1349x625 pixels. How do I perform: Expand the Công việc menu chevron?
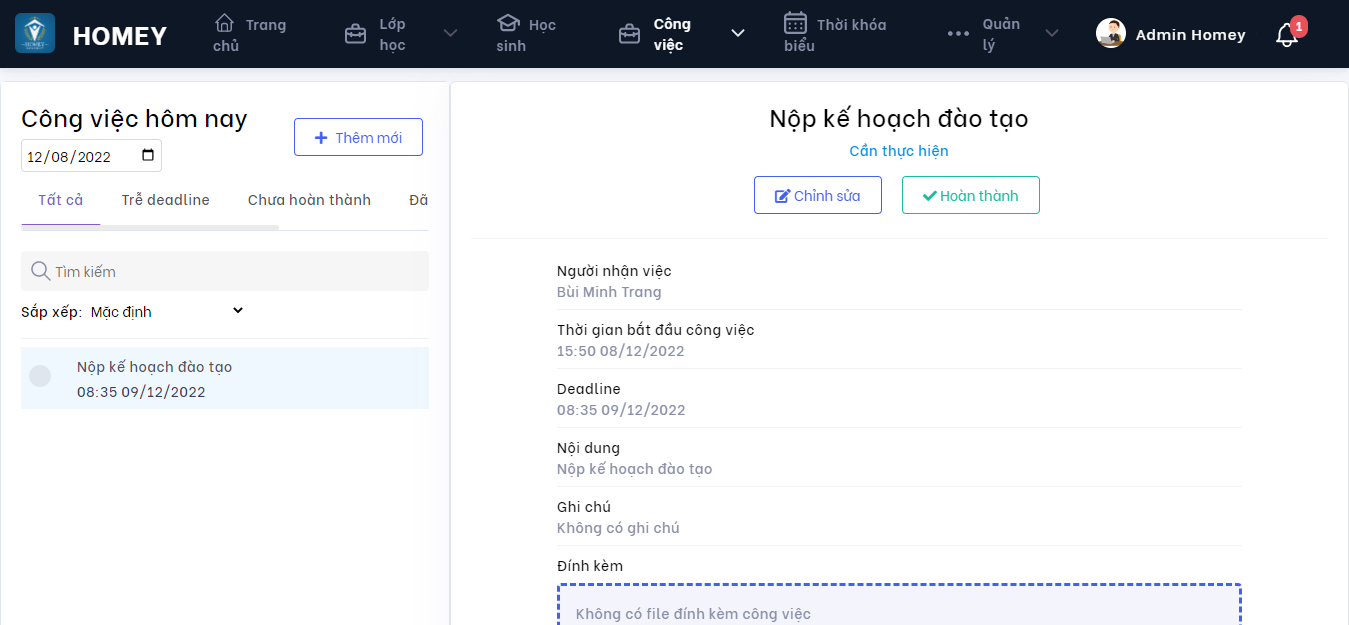(x=738, y=34)
